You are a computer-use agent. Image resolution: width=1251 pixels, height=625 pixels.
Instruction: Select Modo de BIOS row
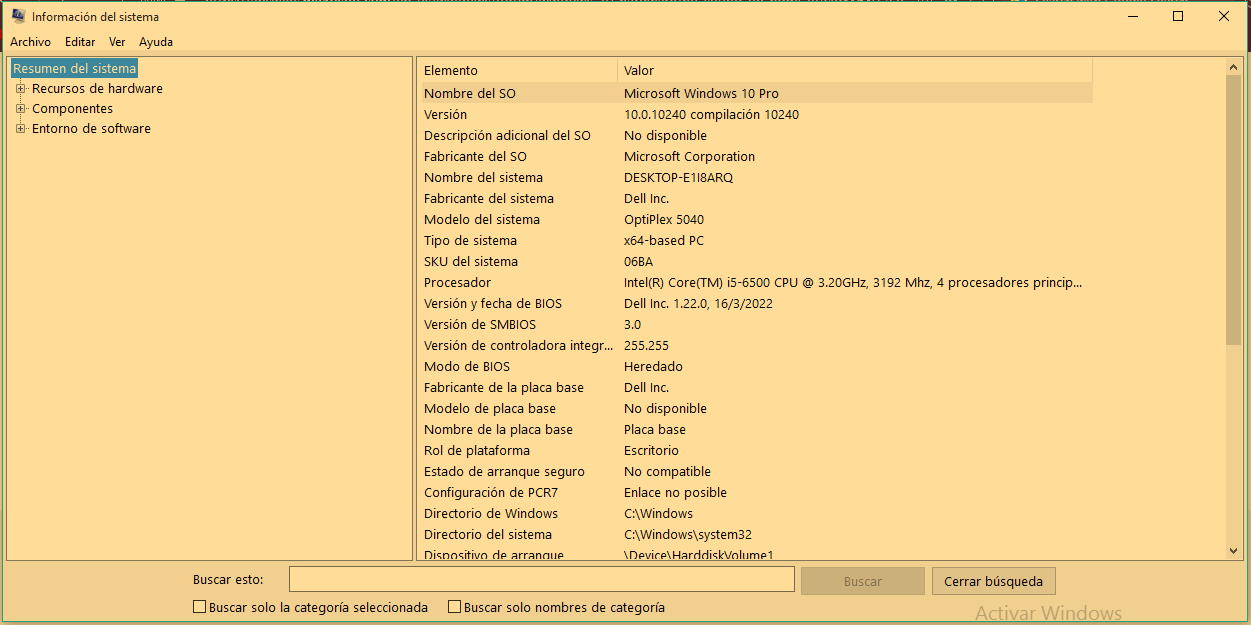pyautogui.click(x=755, y=366)
